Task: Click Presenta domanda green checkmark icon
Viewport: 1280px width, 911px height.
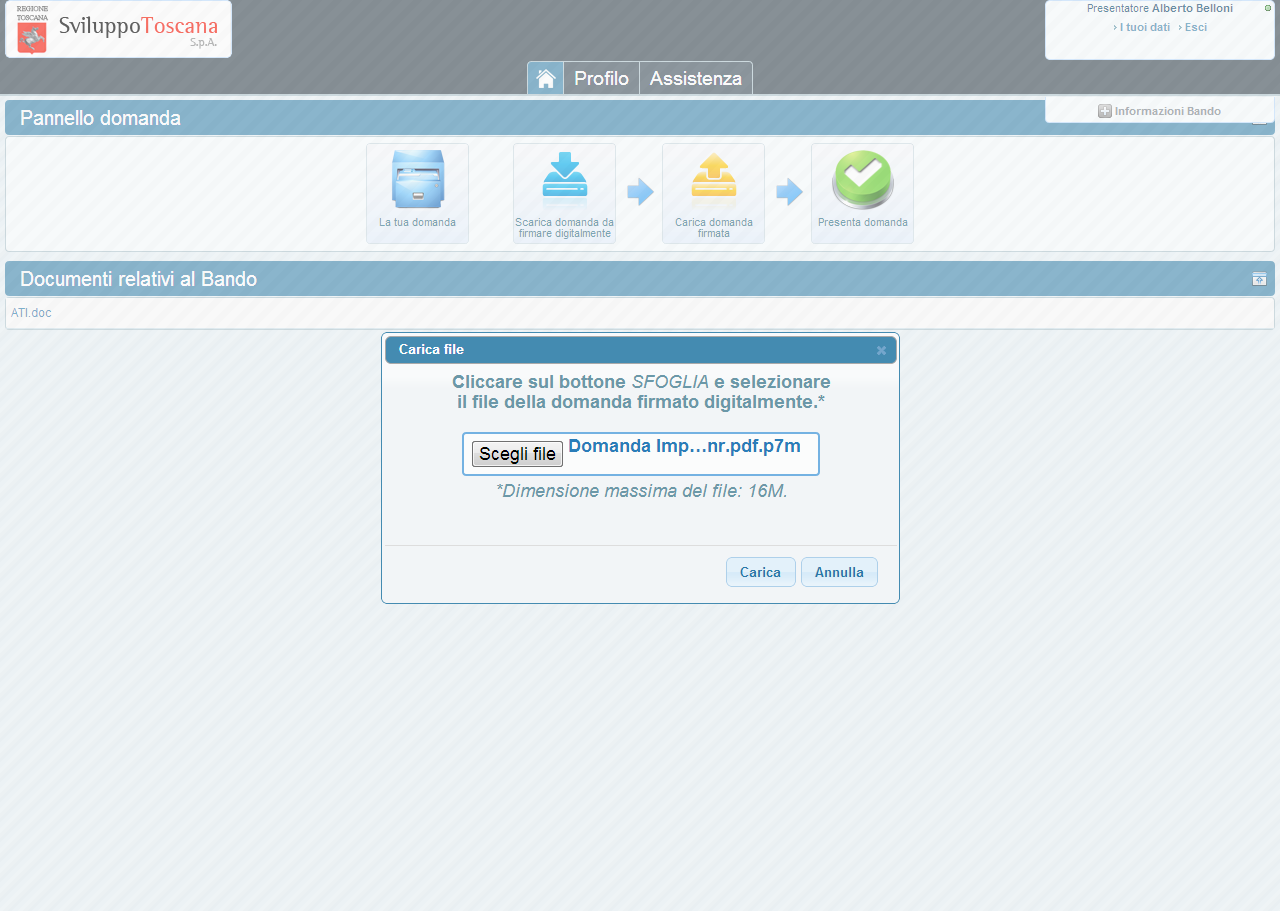Action: click(862, 193)
